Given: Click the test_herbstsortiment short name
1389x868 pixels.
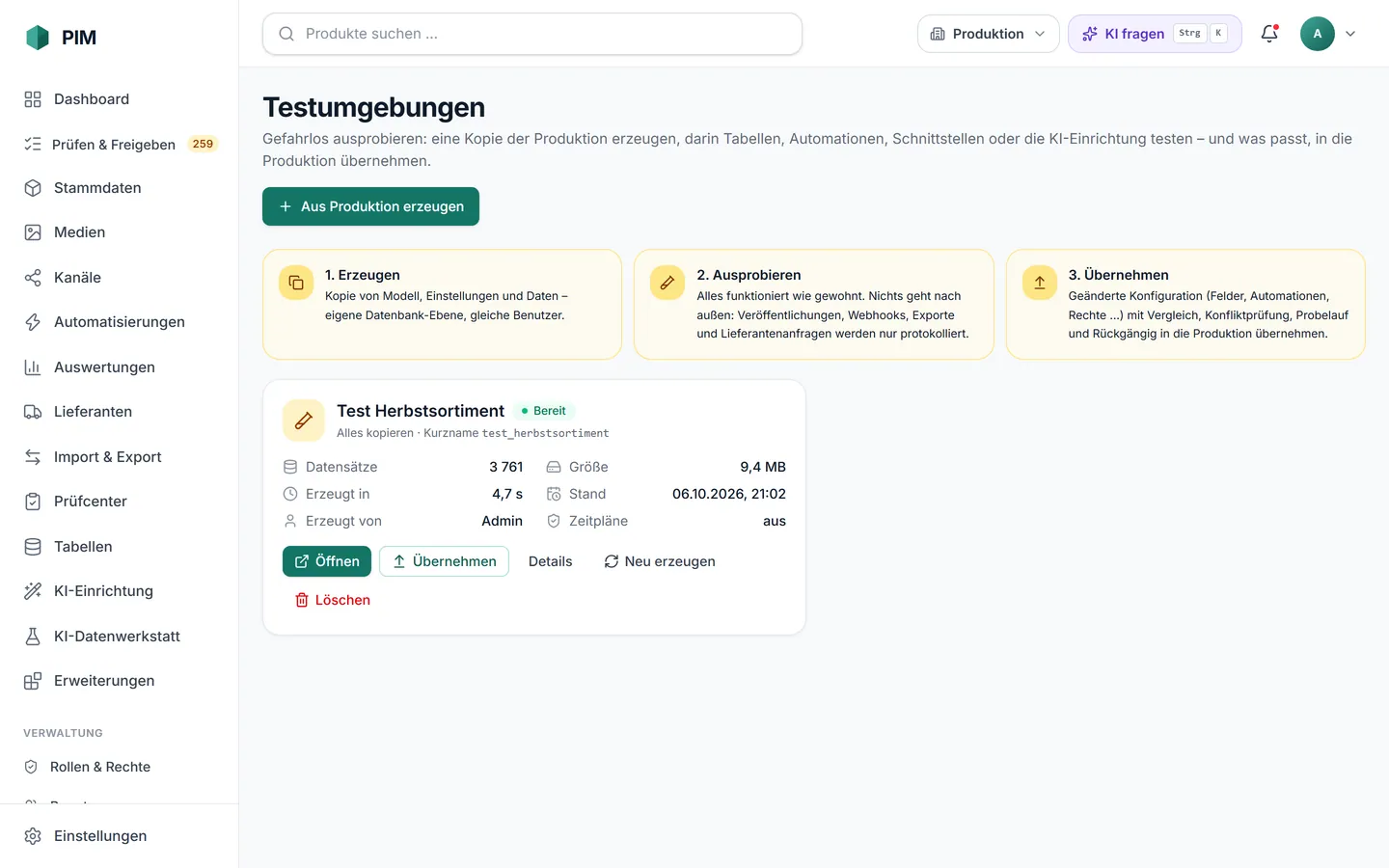Looking at the screenshot, I should tap(545, 433).
